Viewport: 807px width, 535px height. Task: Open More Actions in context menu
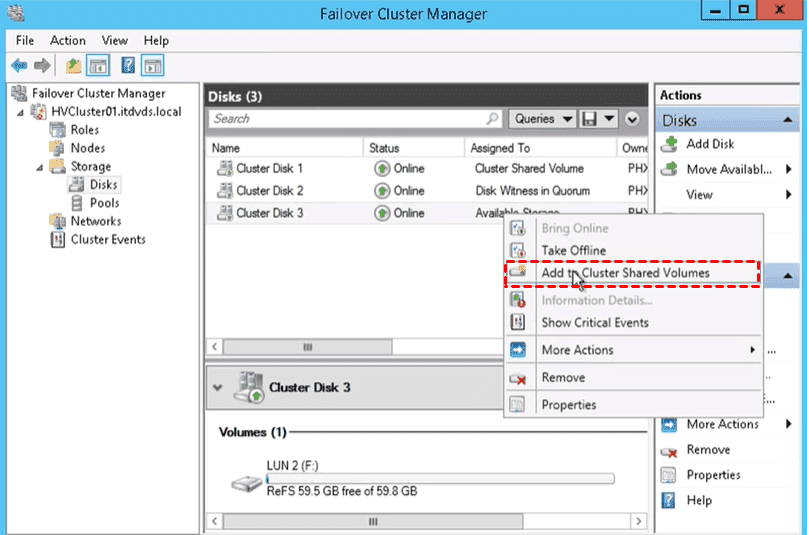(x=633, y=350)
